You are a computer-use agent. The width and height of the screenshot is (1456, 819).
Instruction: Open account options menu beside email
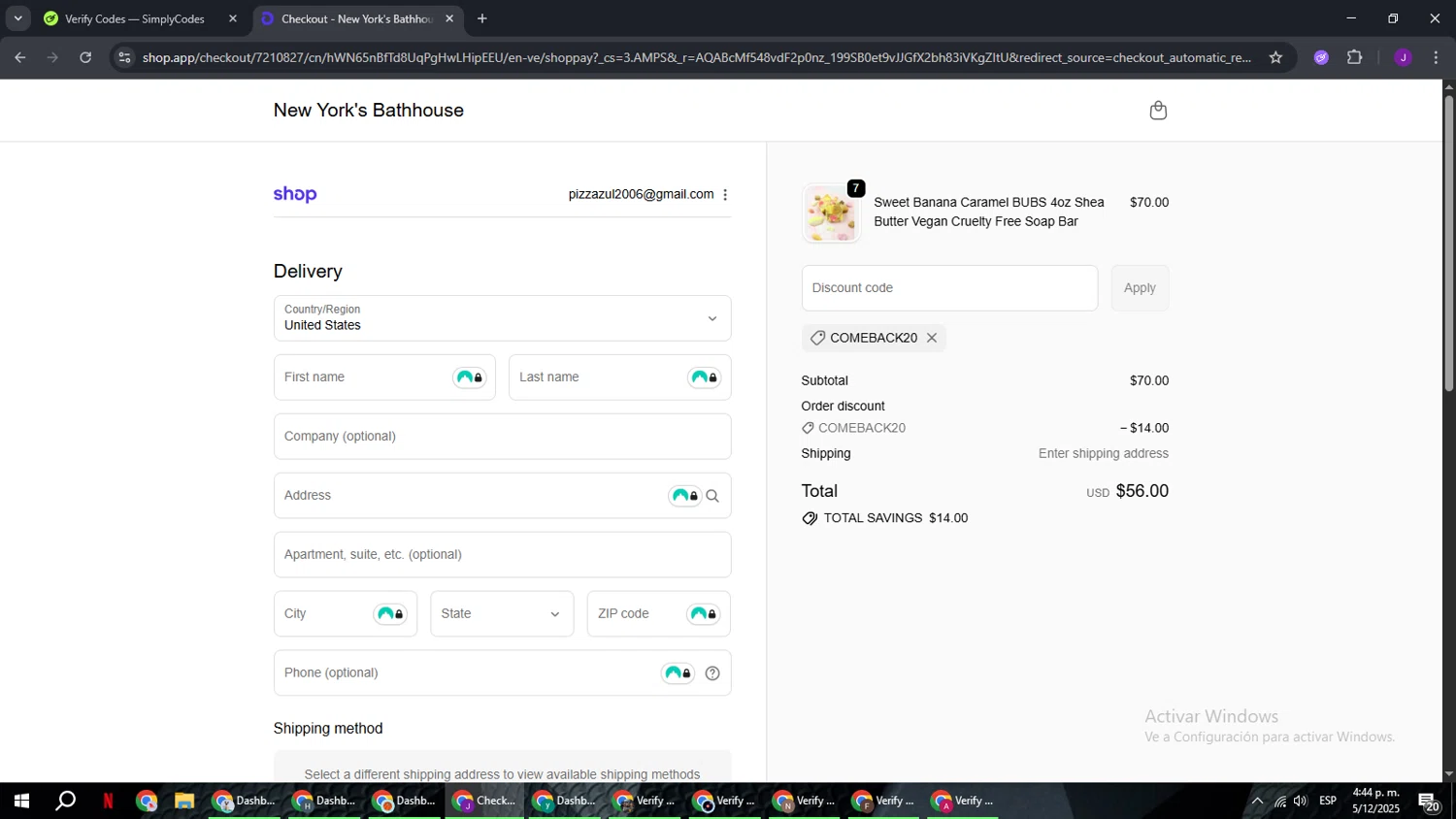(725, 195)
